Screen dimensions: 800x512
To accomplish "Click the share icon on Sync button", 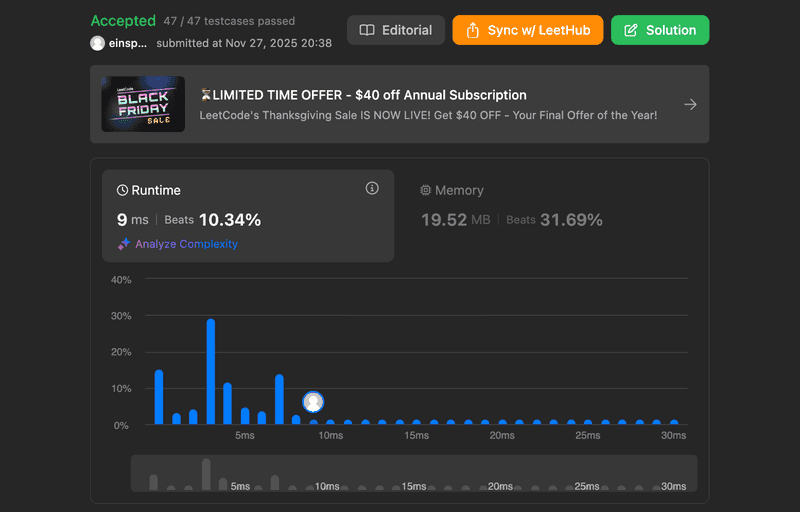I will [473, 30].
